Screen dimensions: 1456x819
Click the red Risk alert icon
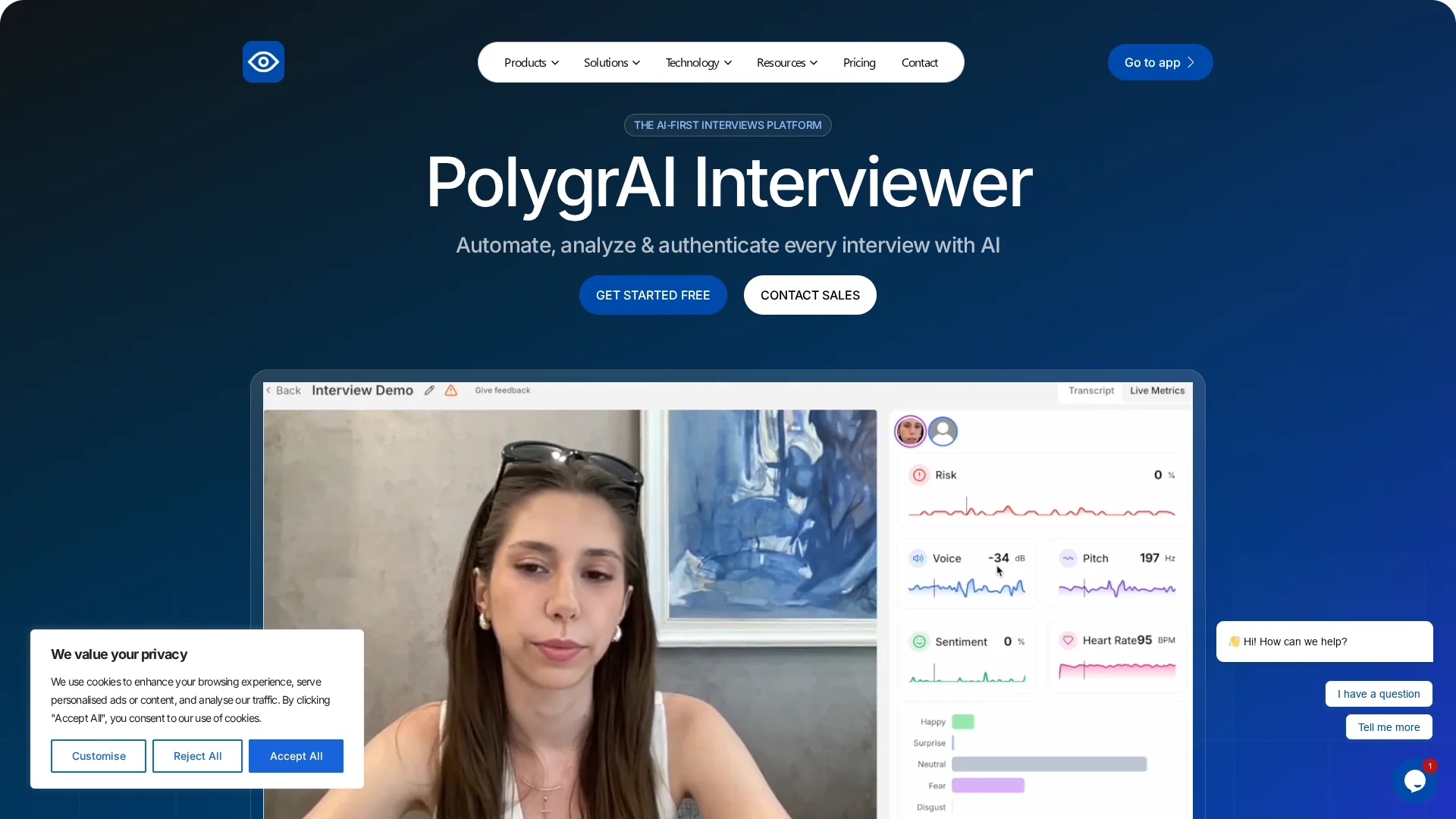pos(919,475)
